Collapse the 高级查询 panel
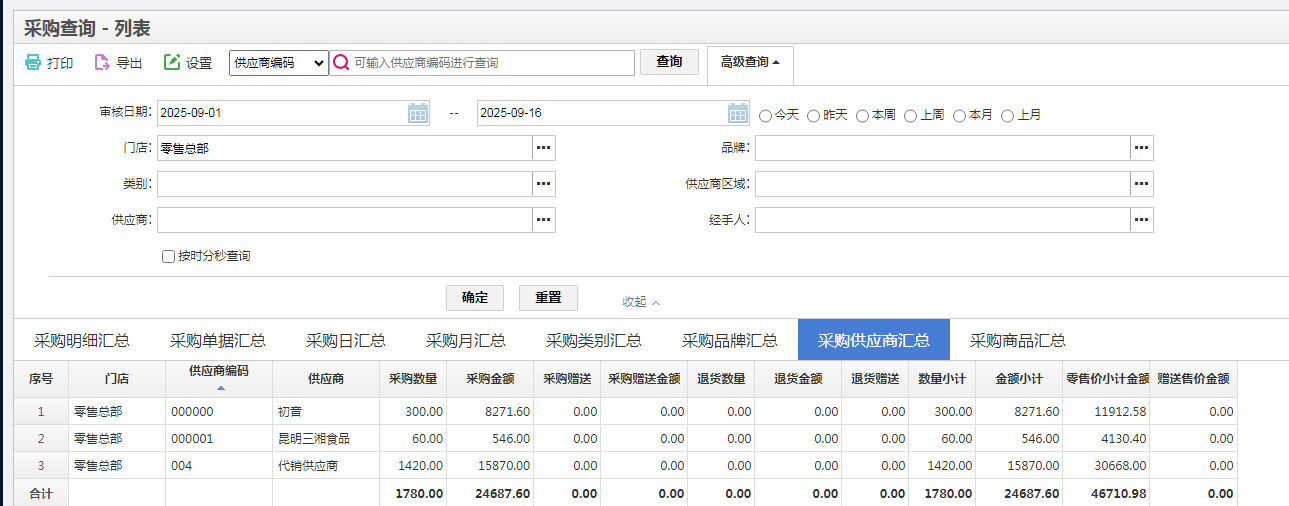 tap(749, 62)
